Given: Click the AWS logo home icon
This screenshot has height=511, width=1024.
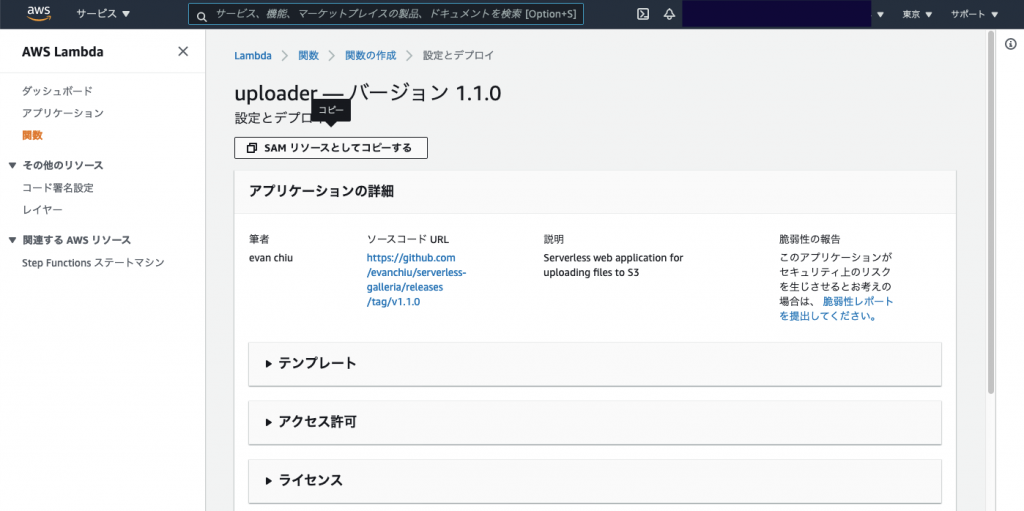Looking at the screenshot, I should coord(39,13).
